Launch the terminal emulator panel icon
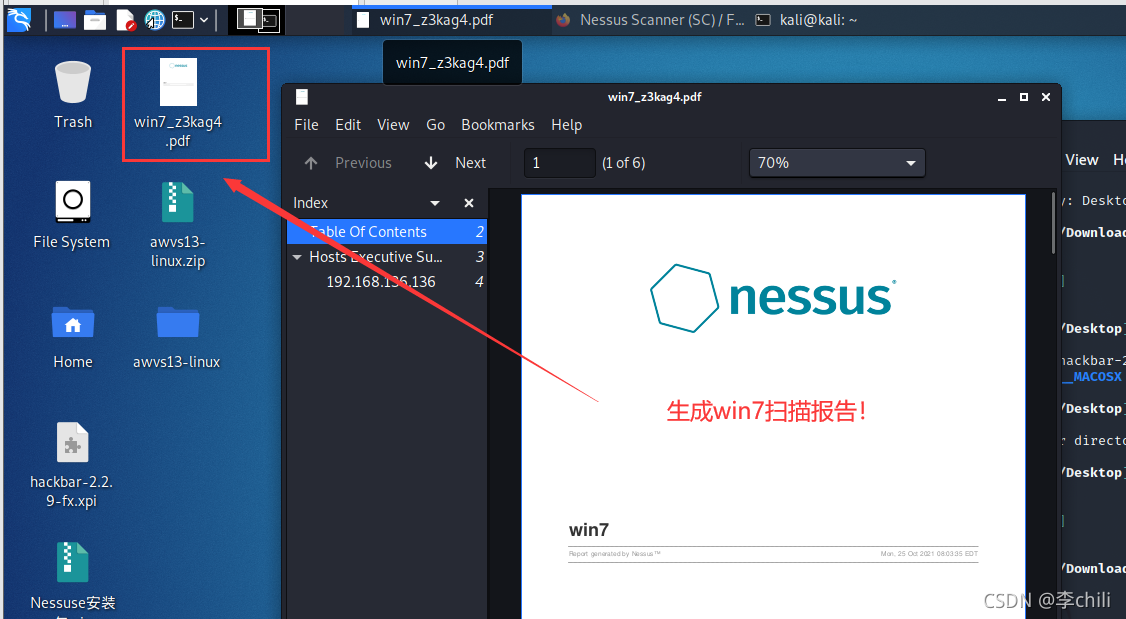 tap(182, 20)
